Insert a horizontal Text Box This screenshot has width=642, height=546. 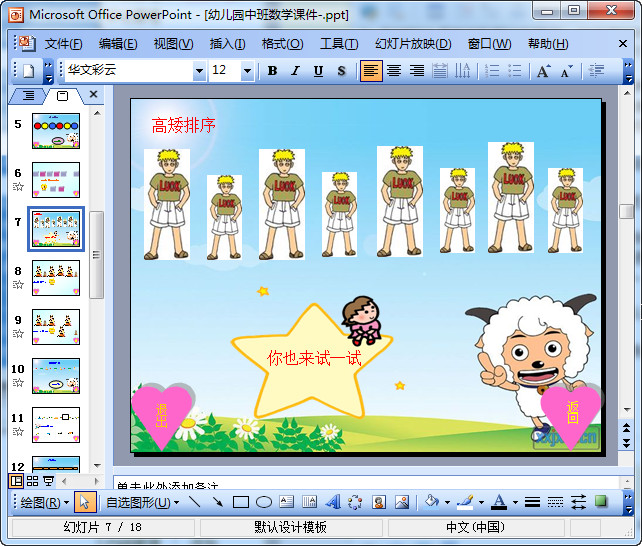tap(287, 502)
